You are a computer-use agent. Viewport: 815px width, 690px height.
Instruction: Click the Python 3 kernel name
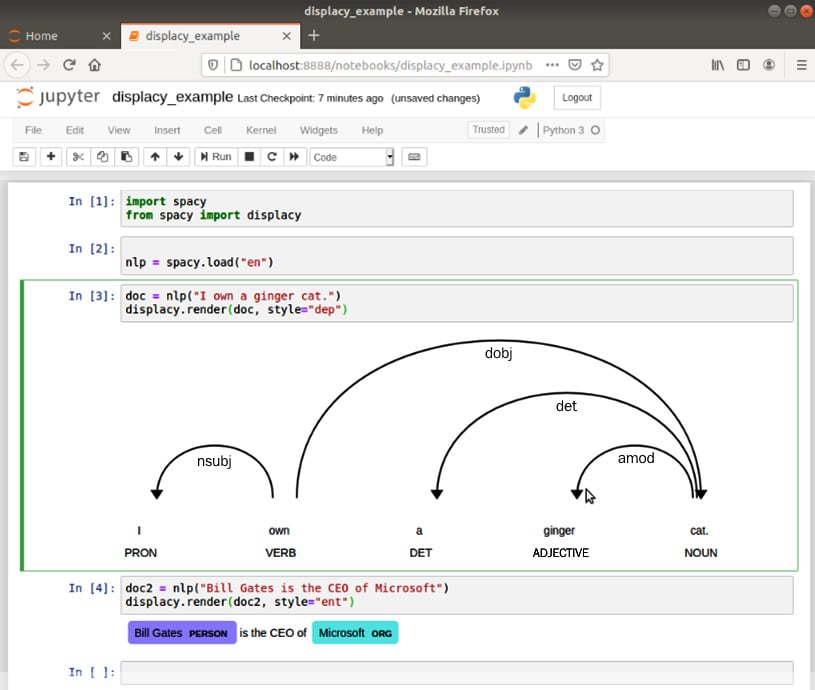click(x=563, y=130)
